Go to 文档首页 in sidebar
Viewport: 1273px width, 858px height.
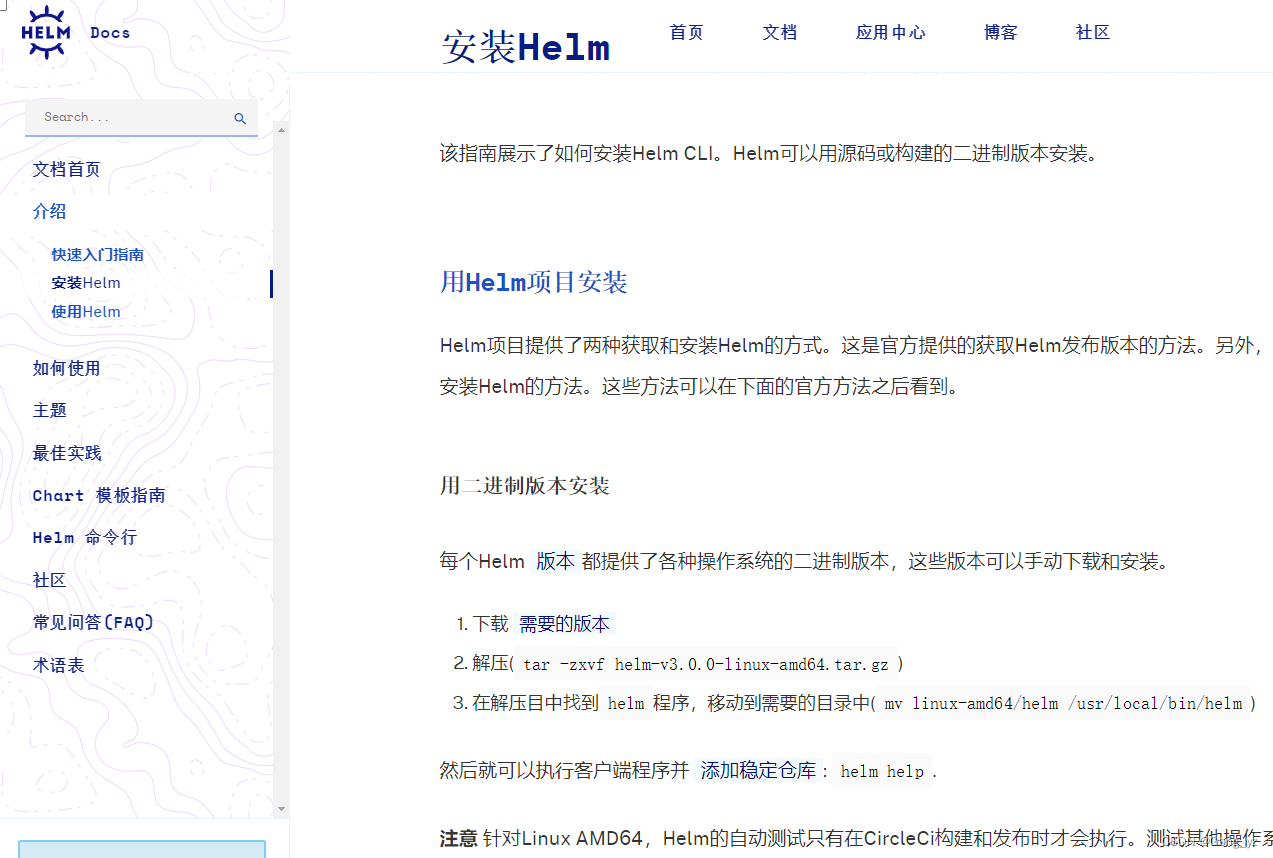coord(66,169)
